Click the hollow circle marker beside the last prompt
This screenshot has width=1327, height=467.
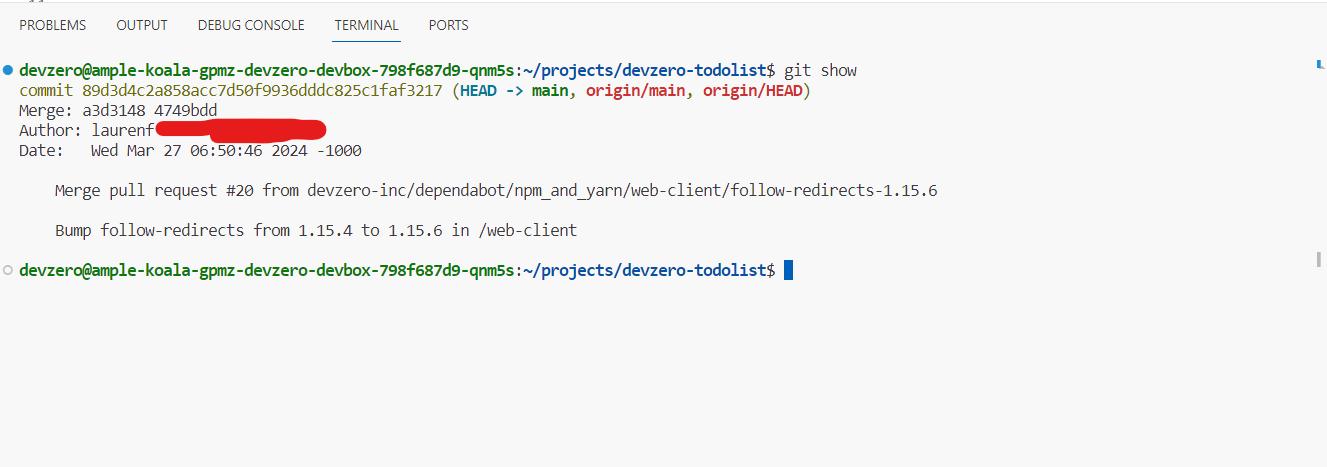(x=8, y=270)
